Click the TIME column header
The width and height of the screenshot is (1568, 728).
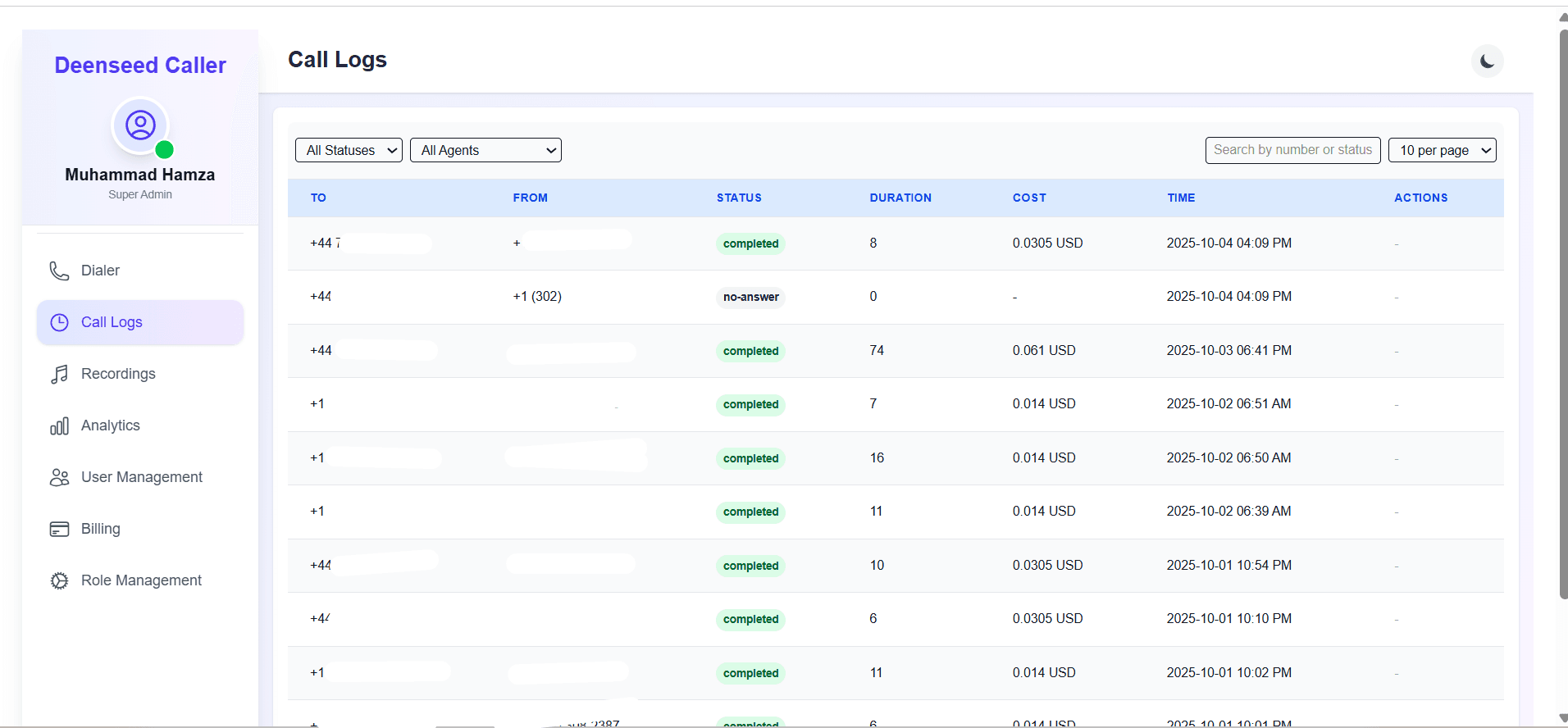click(x=1181, y=198)
